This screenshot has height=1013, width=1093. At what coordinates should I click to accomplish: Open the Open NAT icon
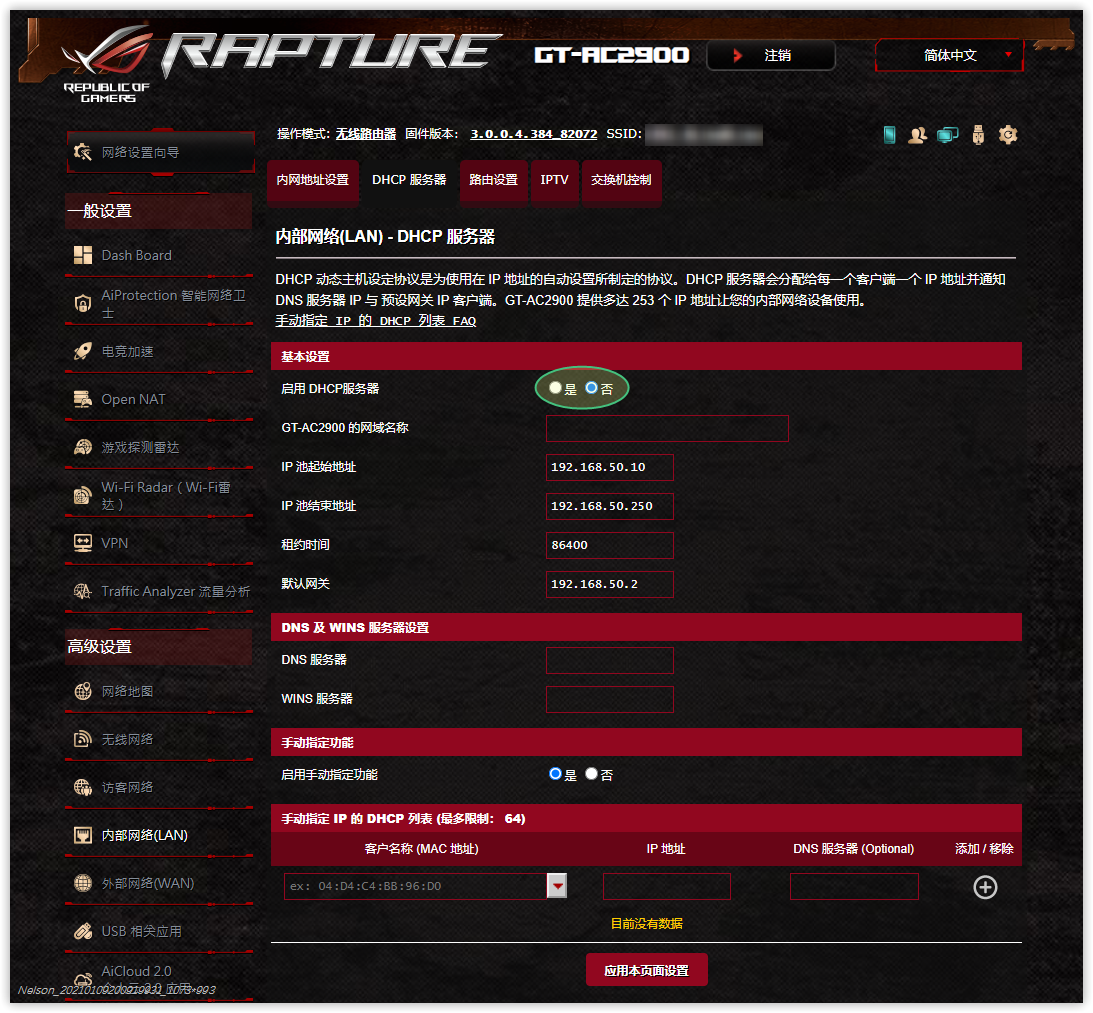[x=83, y=399]
